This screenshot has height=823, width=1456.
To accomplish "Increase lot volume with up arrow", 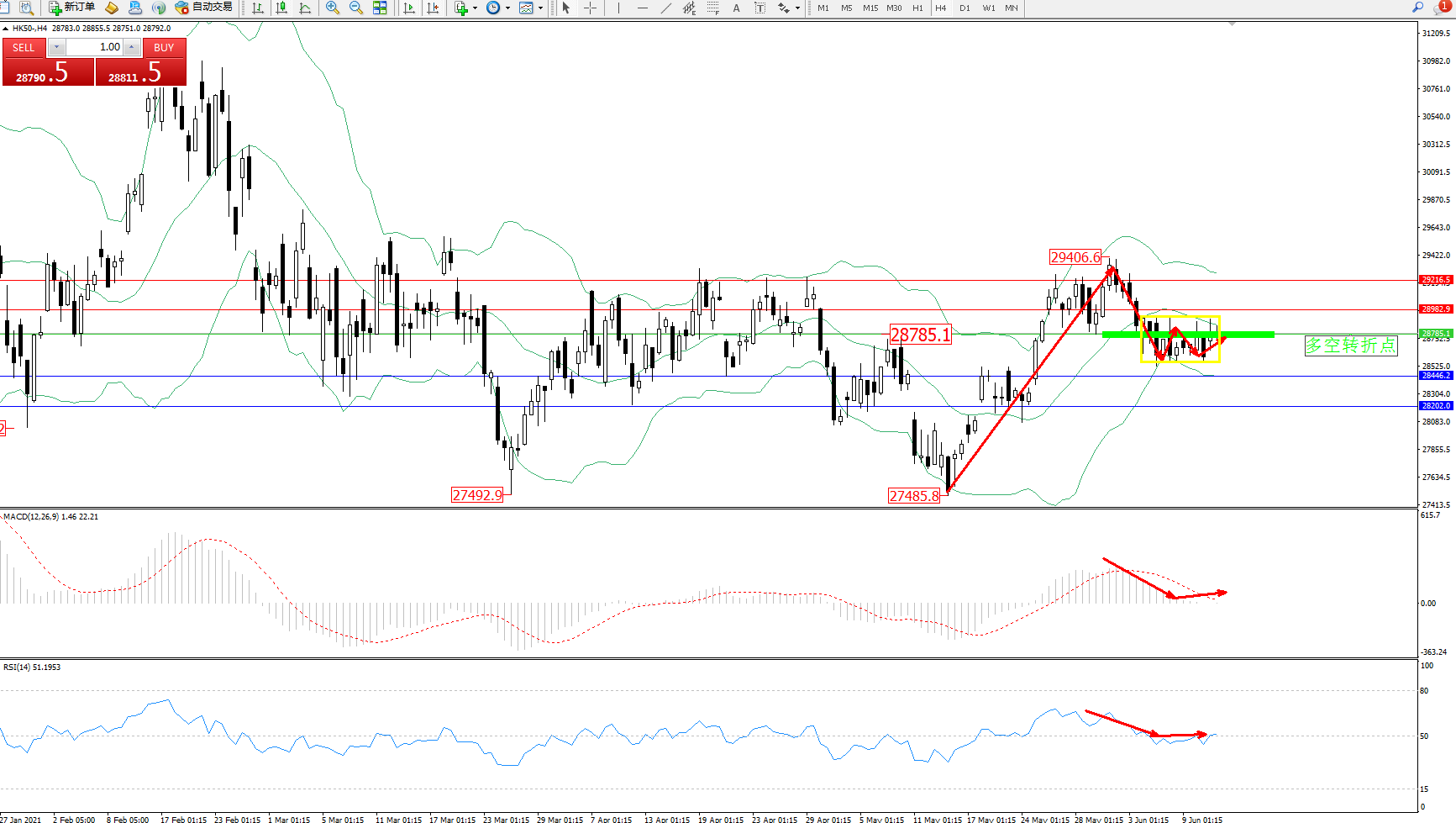I will coord(132,47).
